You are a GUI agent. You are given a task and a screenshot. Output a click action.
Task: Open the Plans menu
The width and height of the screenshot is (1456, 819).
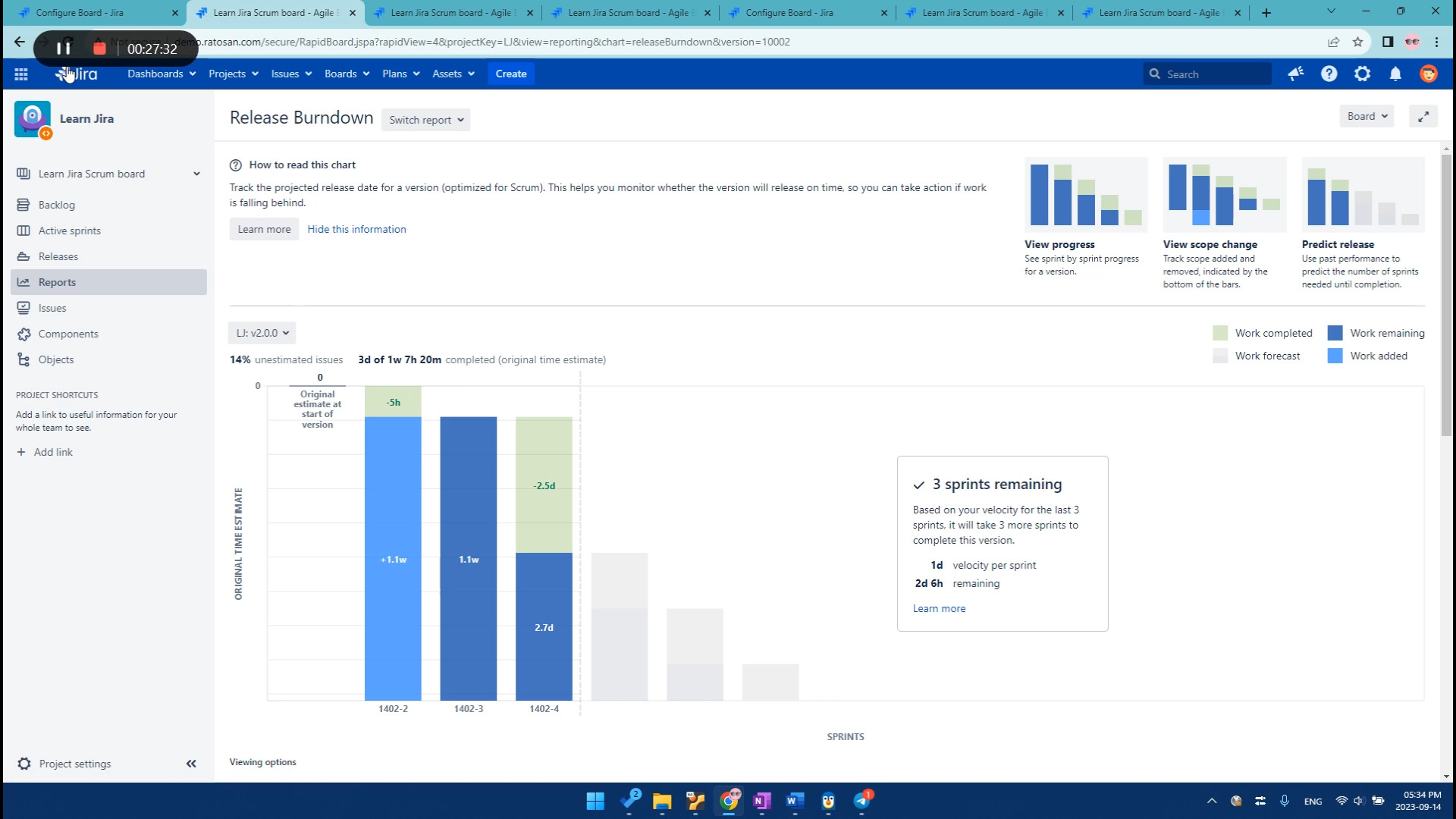coord(400,74)
